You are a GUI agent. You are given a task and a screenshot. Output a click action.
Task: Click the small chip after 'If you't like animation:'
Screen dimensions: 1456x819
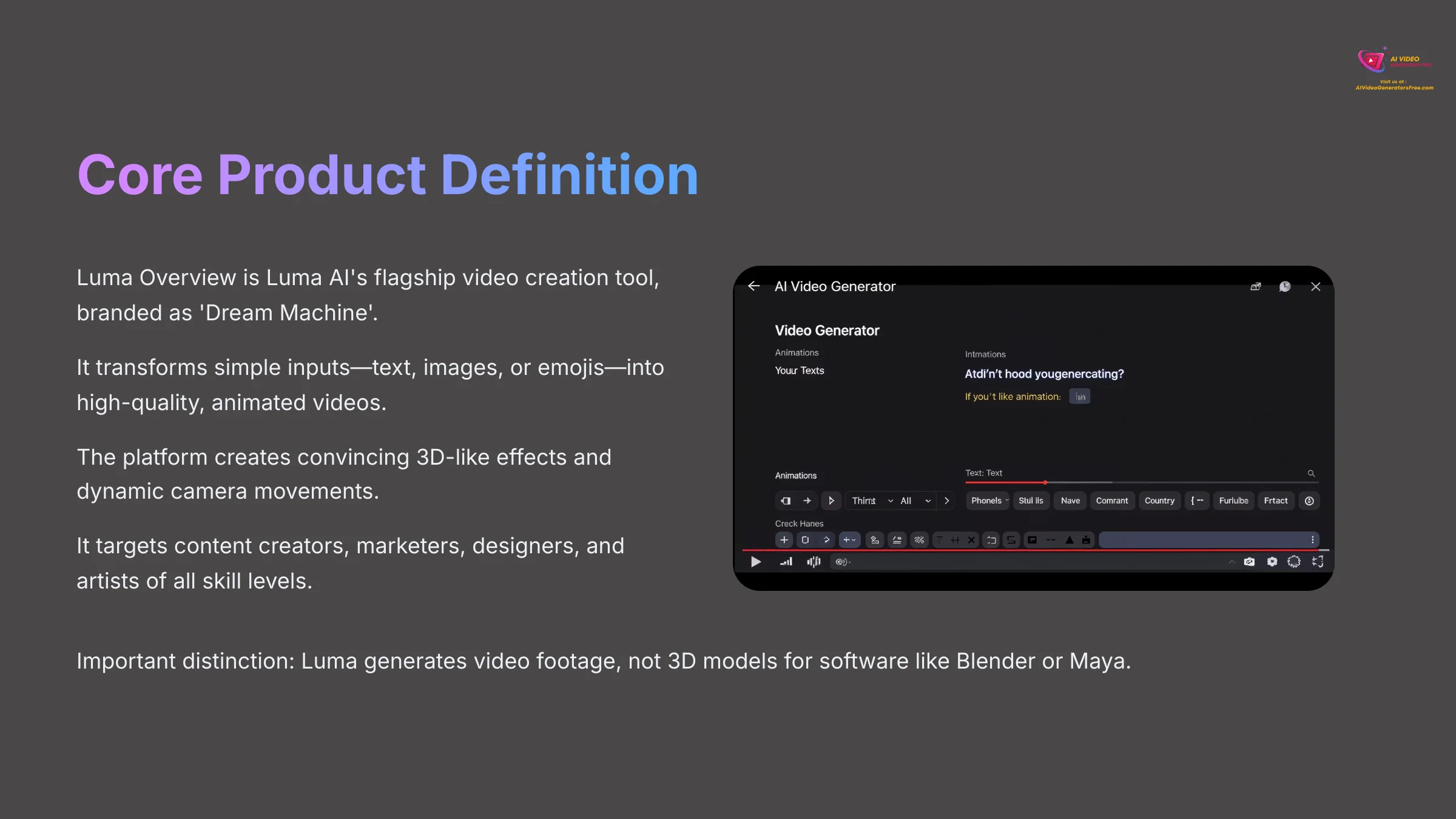[1079, 397]
